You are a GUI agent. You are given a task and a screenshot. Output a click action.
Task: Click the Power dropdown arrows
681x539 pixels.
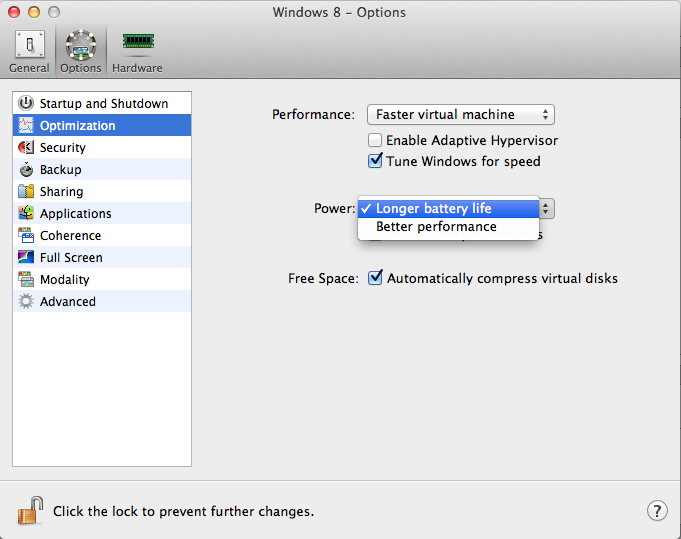coord(546,209)
